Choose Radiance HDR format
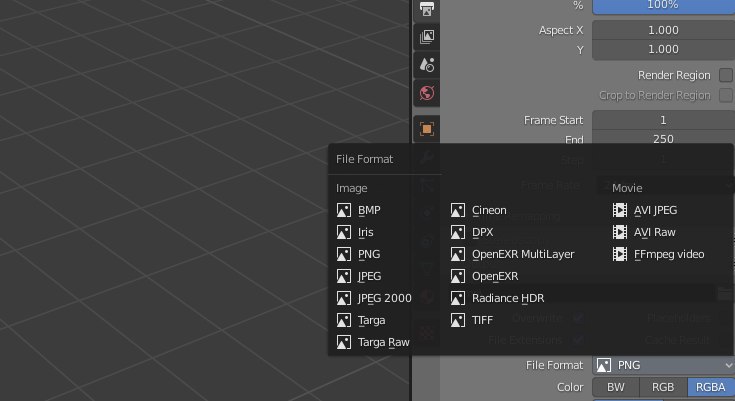 [x=497, y=298]
